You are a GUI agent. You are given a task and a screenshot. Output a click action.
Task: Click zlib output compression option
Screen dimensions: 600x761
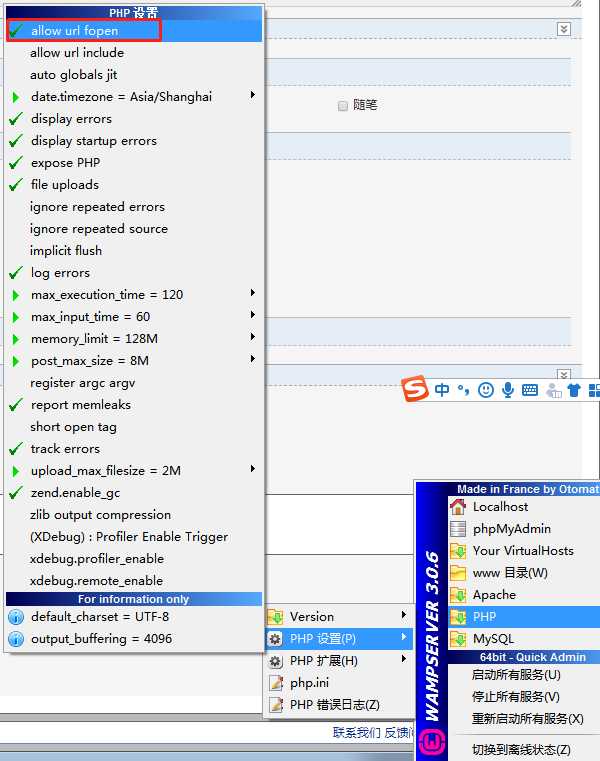(134, 514)
